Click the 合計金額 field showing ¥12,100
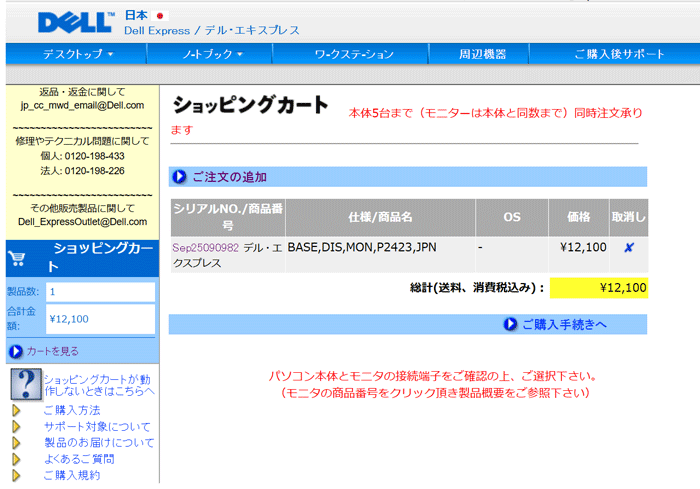 coord(100,319)
